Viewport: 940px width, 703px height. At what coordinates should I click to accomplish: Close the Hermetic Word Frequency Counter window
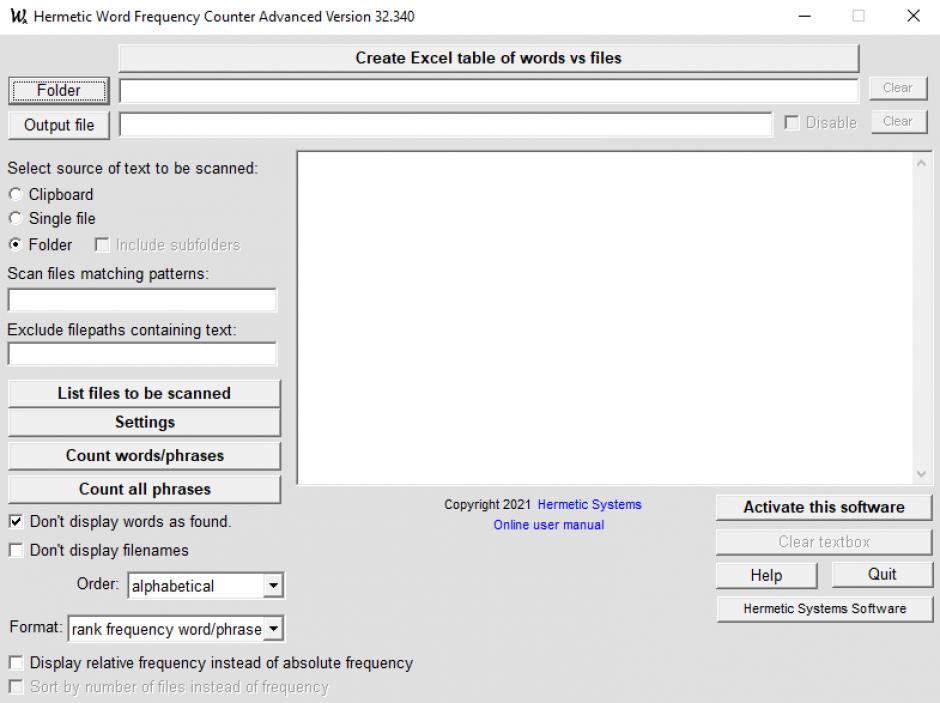[913, 16]
